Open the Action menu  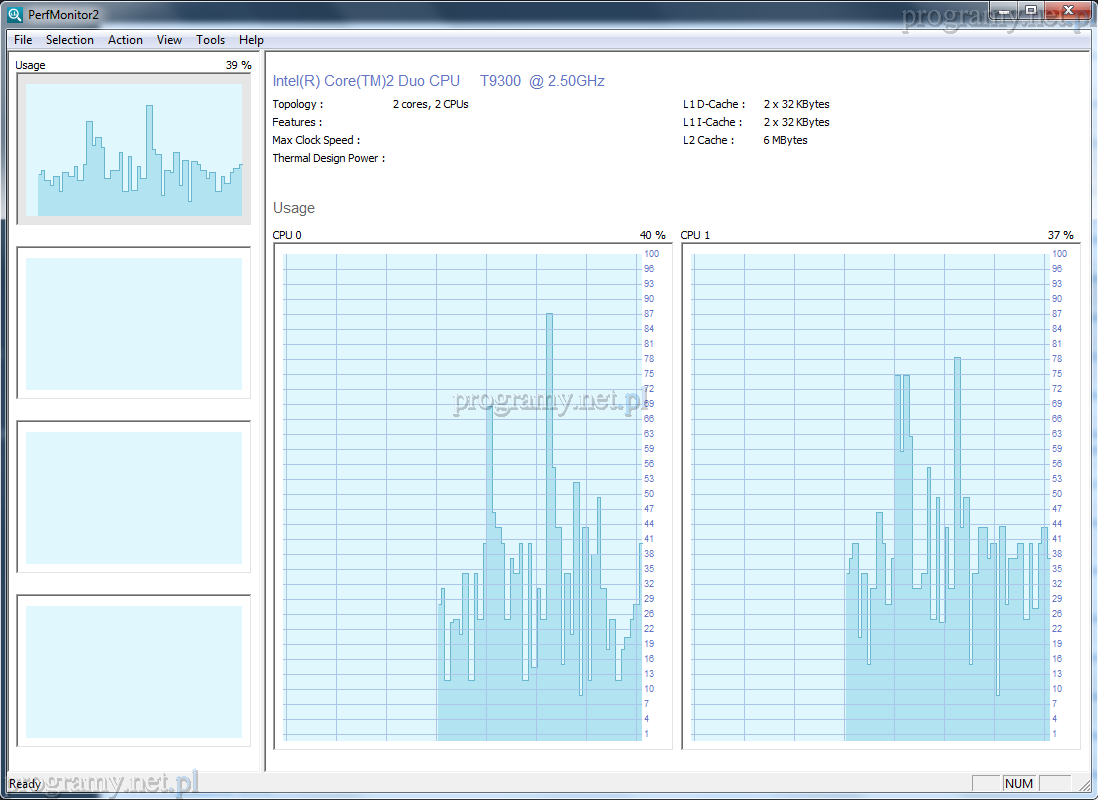click(x=125, y=40)
